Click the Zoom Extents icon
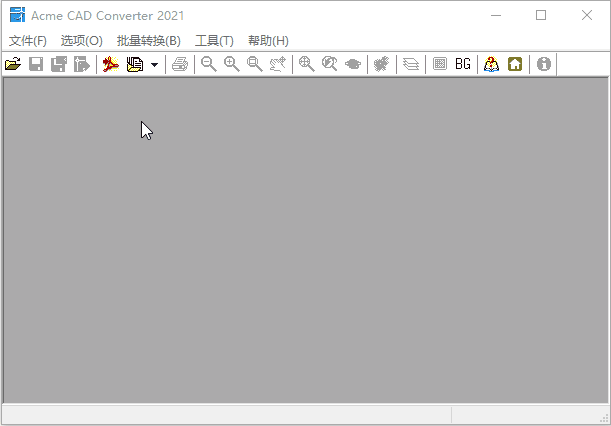The height and width of the screenshot is (426, 611). coord(307,64)
